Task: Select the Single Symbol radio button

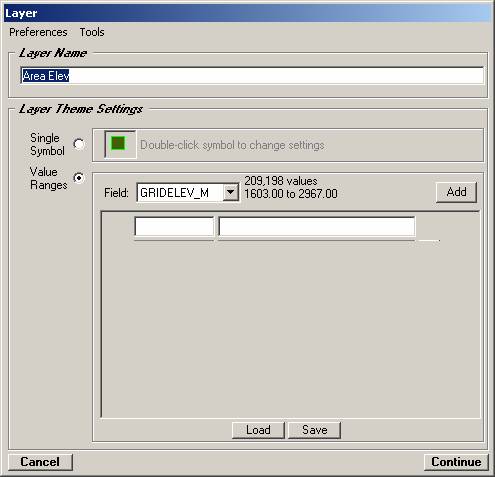Action: [x=79, y=144]
